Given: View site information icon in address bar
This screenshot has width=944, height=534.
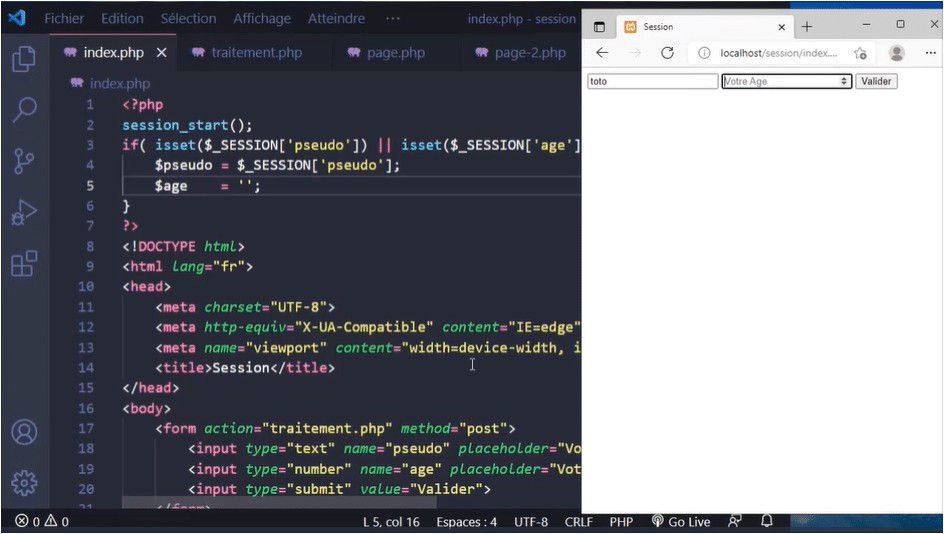Looking at the screenshot, I should click(x=704, y=53).
